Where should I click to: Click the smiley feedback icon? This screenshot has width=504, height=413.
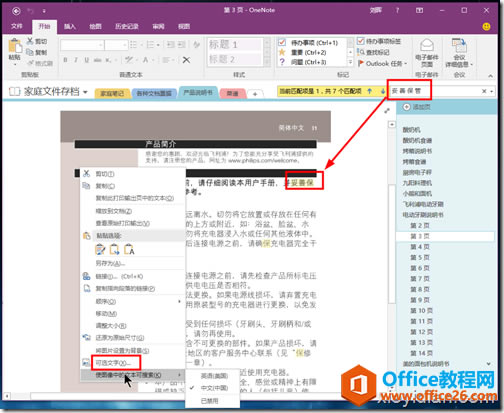(x=486, y=26)
